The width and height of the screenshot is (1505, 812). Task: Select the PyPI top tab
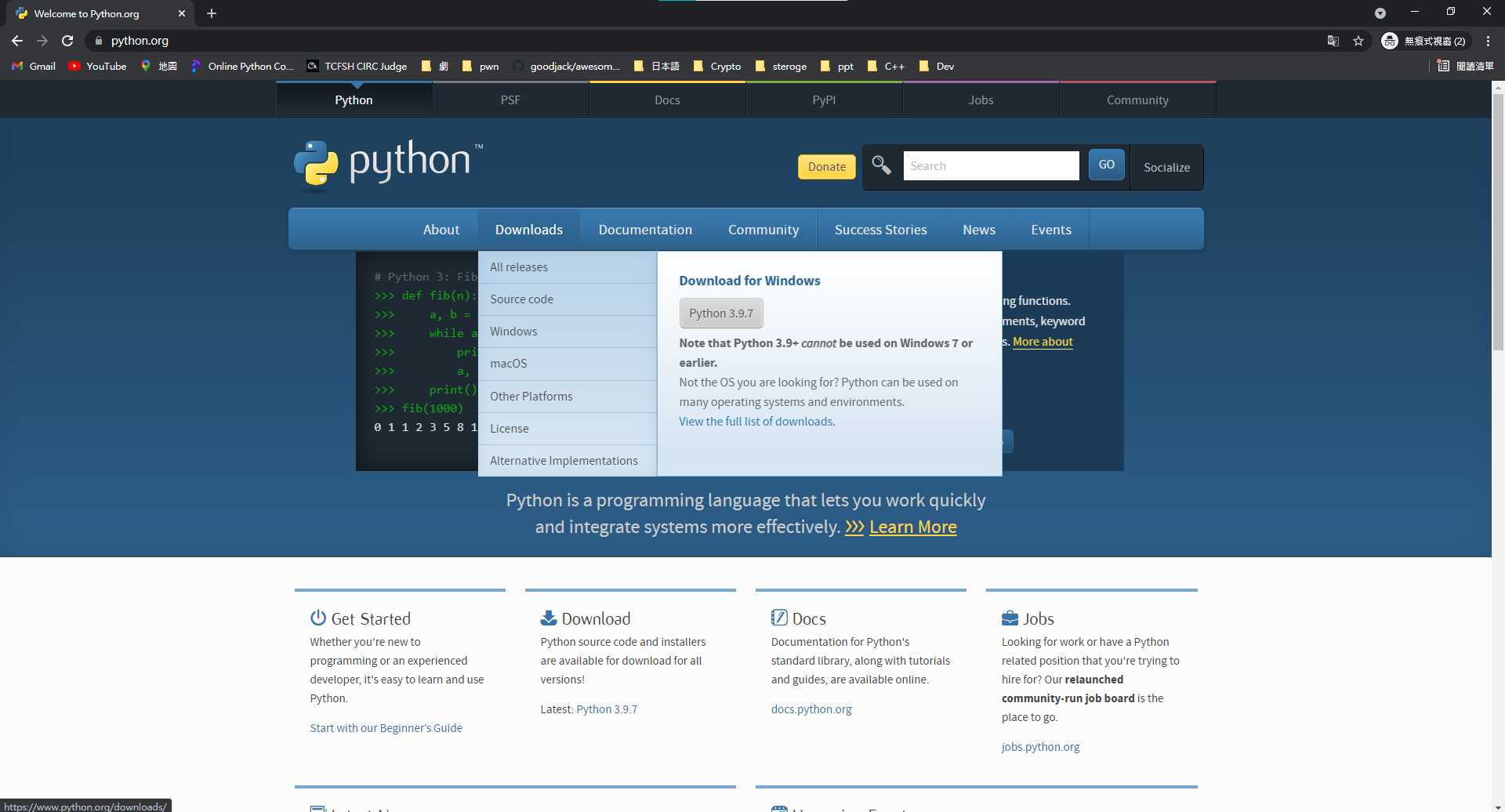(x=824, y=100)
